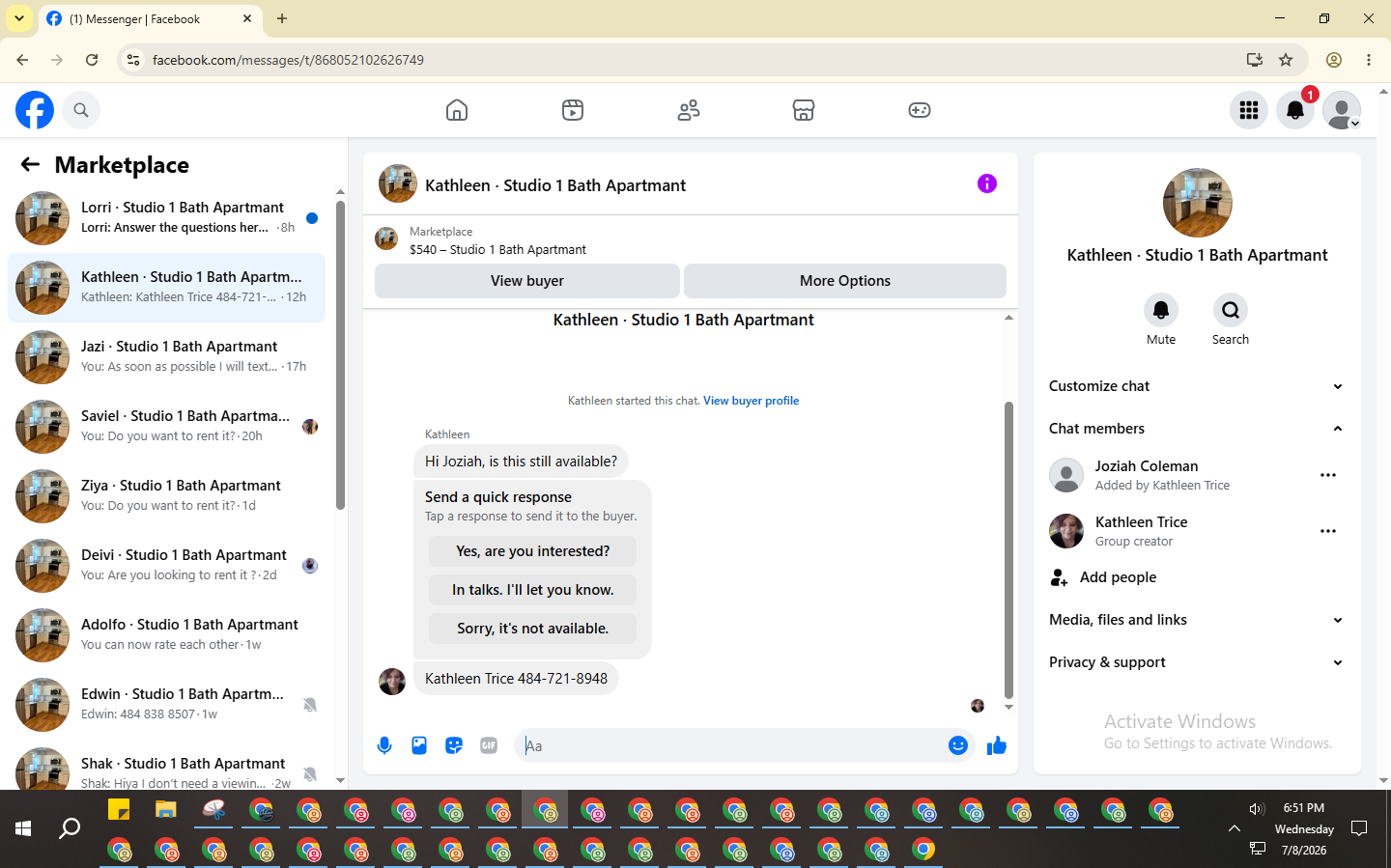Click Joziah Coleman member name
The image size is (1391, 868).
coord(1147,466)
